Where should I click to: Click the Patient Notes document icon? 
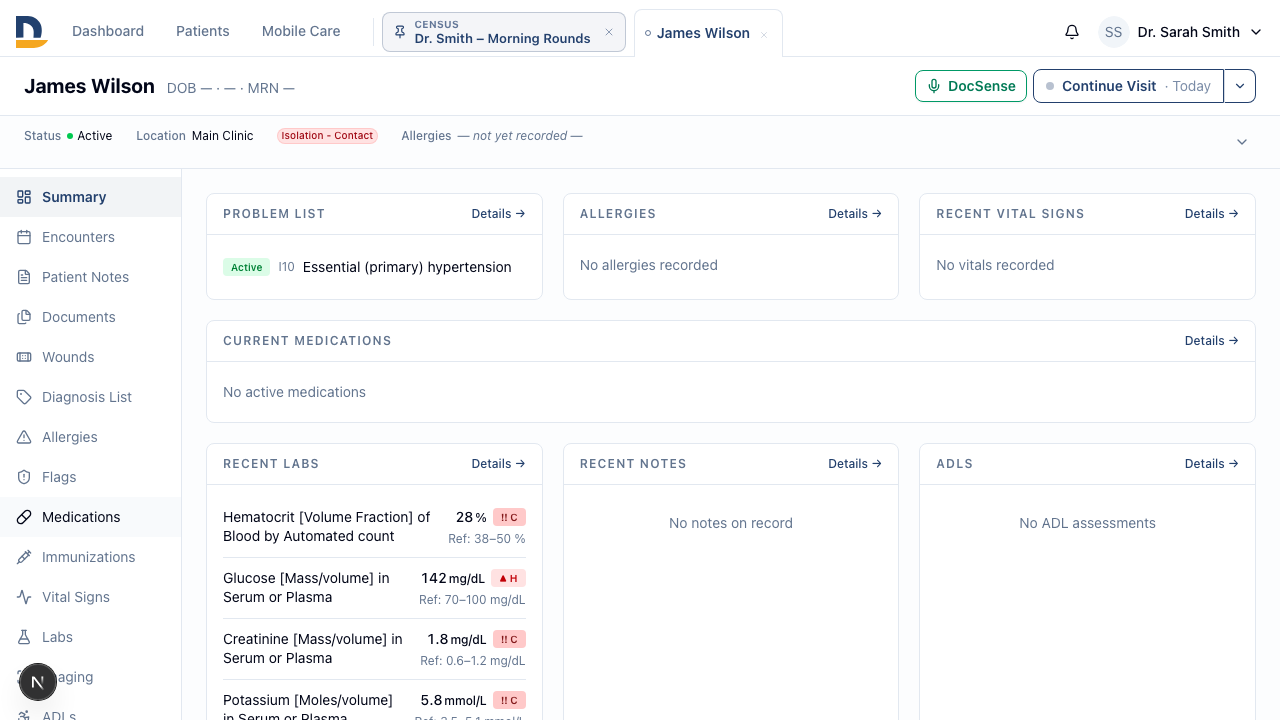[x=24, y=277]
